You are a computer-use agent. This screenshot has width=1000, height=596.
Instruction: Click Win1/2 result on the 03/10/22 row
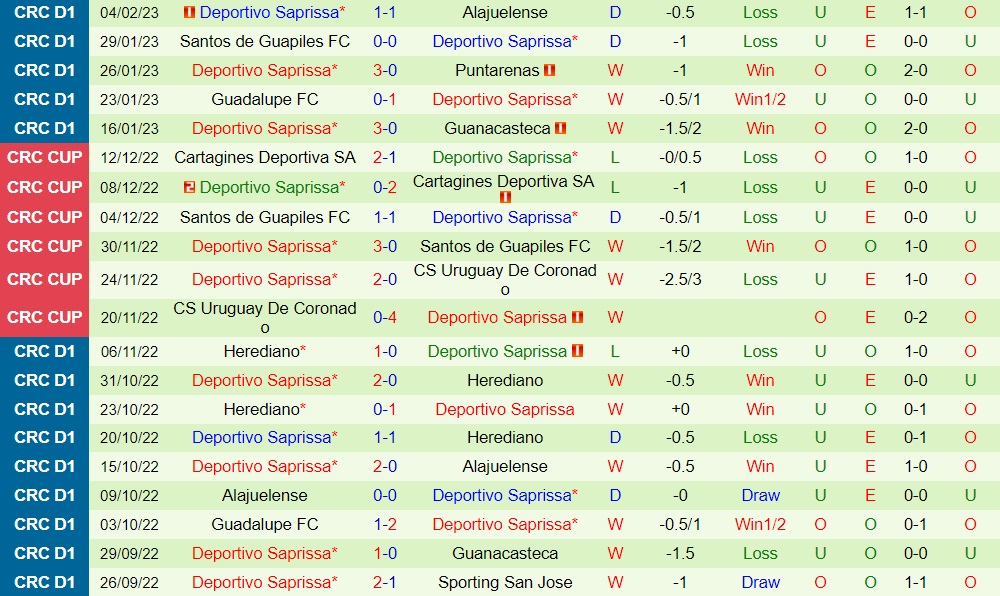pyautogui.click(x=760, y=524)
